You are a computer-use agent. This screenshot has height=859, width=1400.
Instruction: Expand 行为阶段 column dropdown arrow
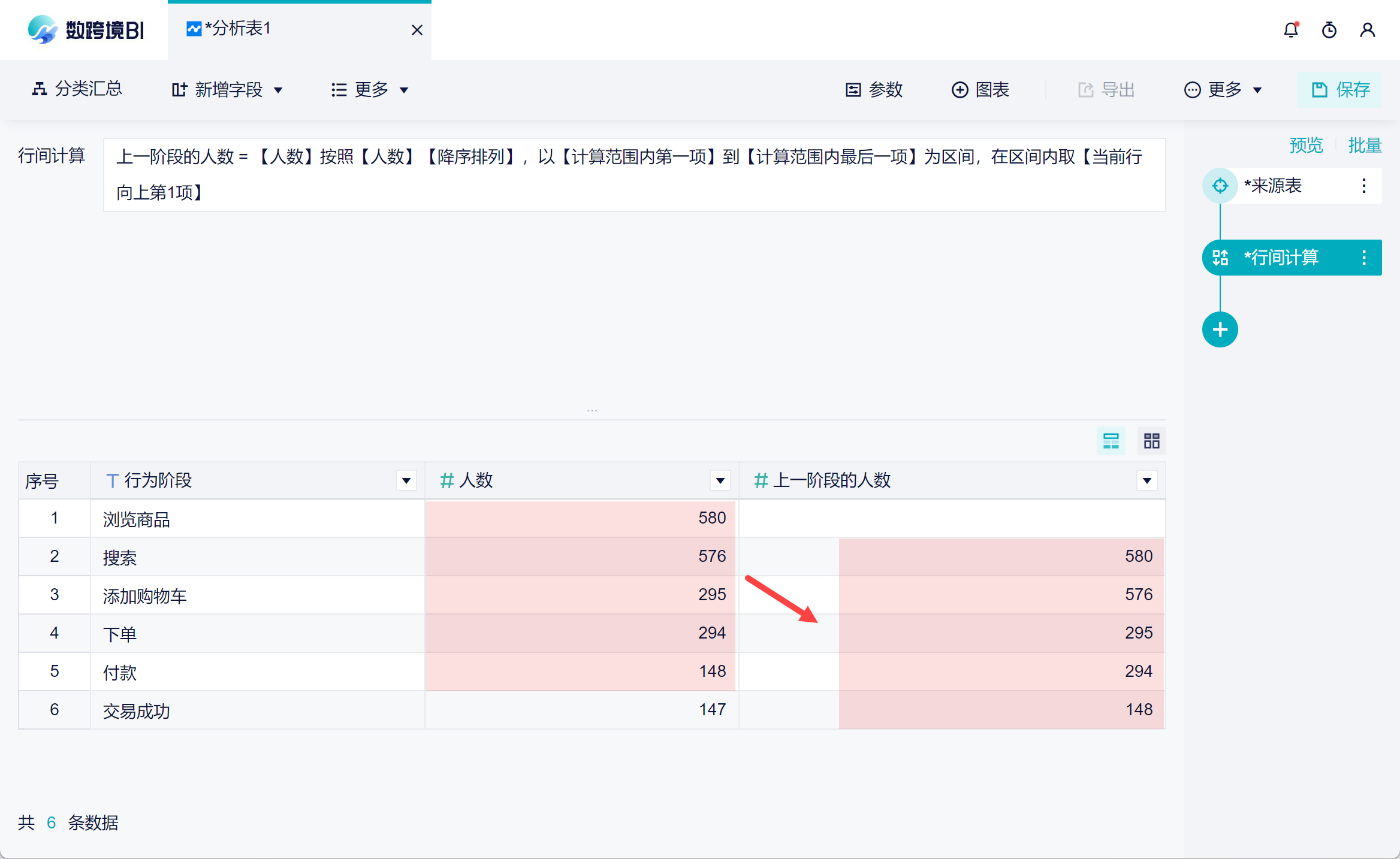click(406, 480)
